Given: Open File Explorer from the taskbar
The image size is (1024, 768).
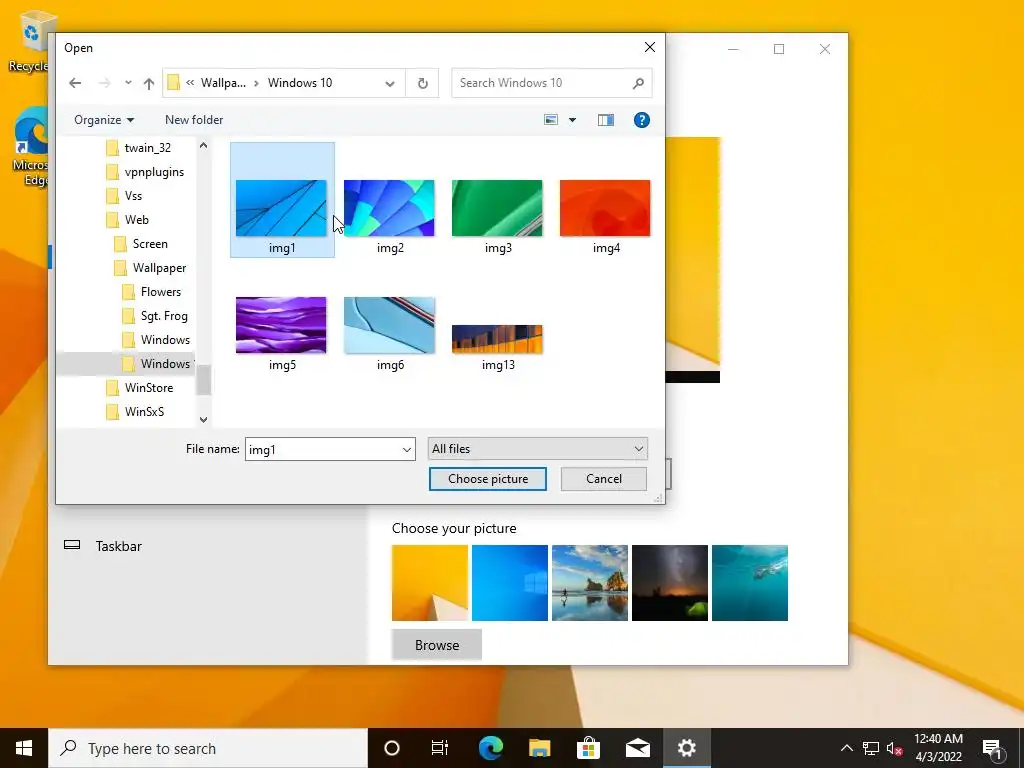Looking at the screenshot, I should (x=539, y=748).
